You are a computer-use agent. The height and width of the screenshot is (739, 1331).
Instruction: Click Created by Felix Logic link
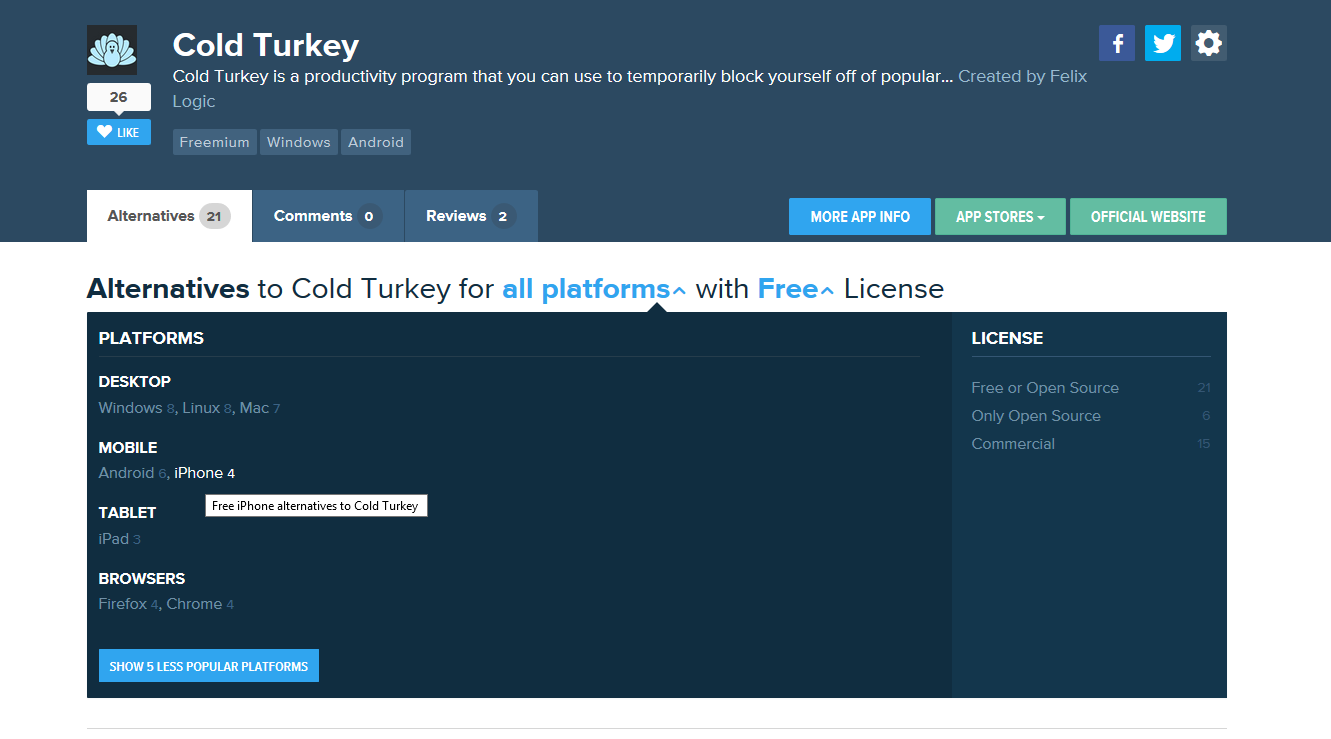point(1022,77)
